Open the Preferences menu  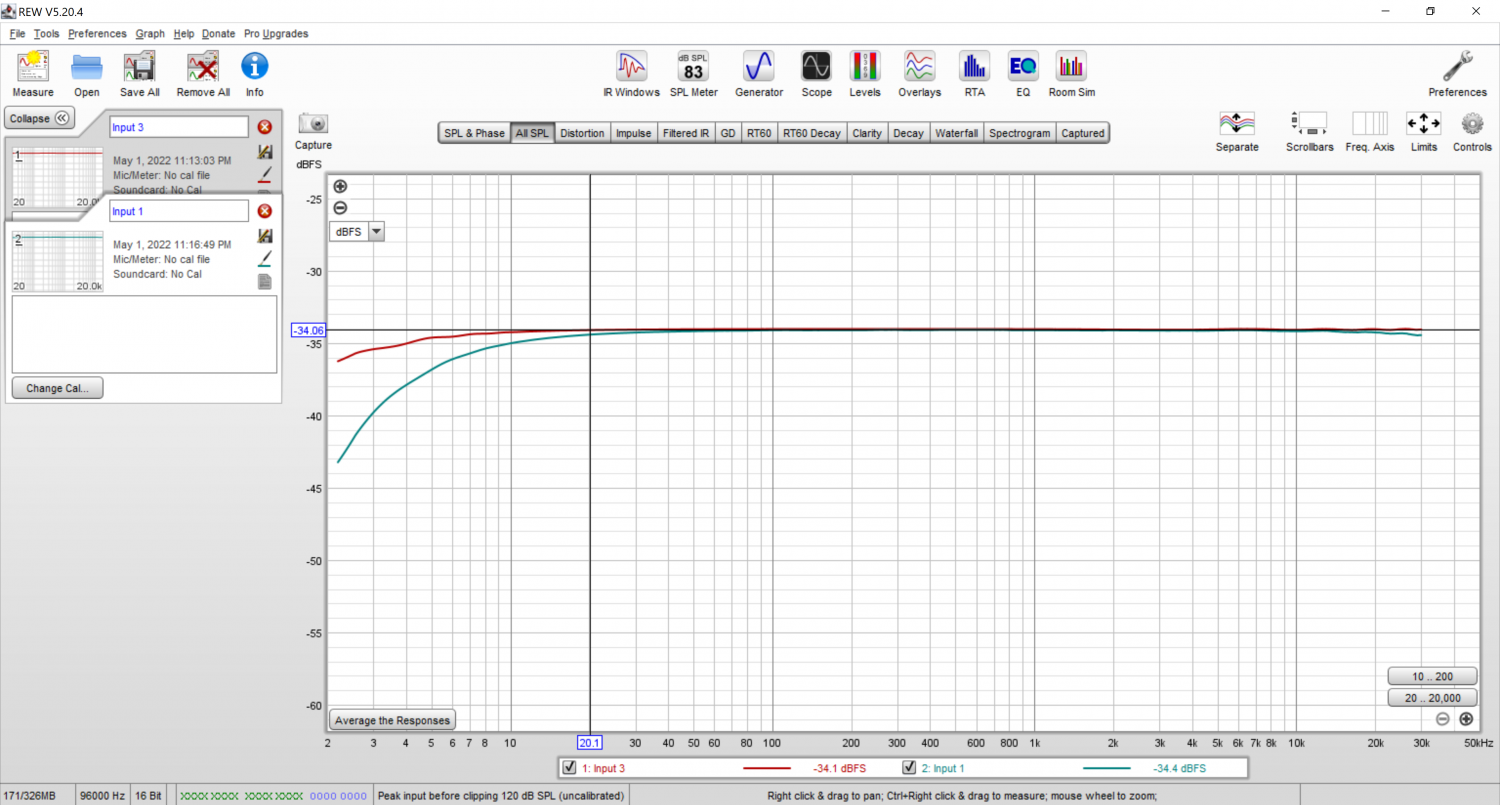click(x=97, y=33)
